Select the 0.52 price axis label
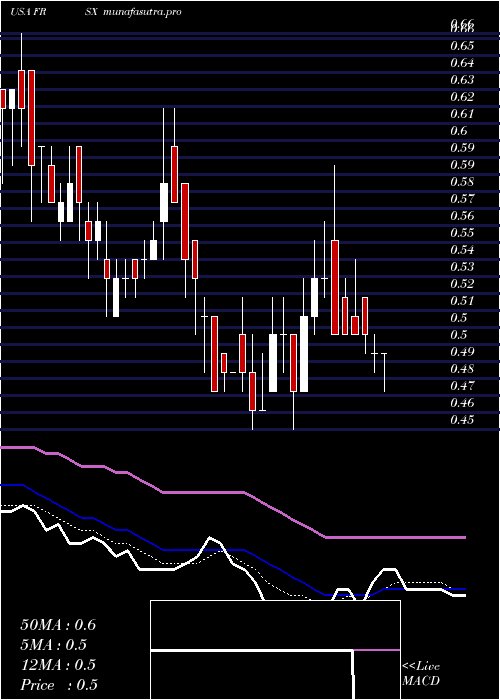 pos(461,283)
